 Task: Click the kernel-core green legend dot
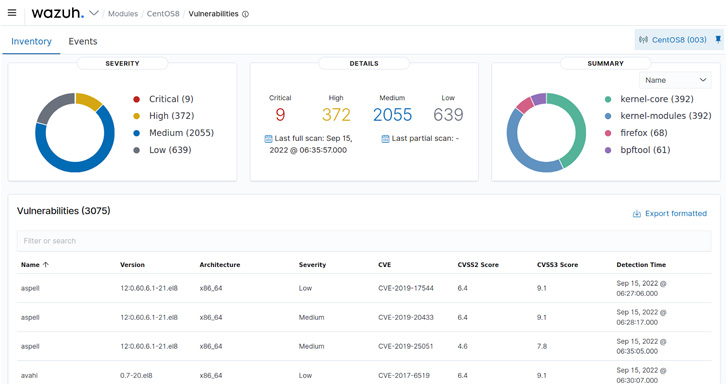pos(608,99)
